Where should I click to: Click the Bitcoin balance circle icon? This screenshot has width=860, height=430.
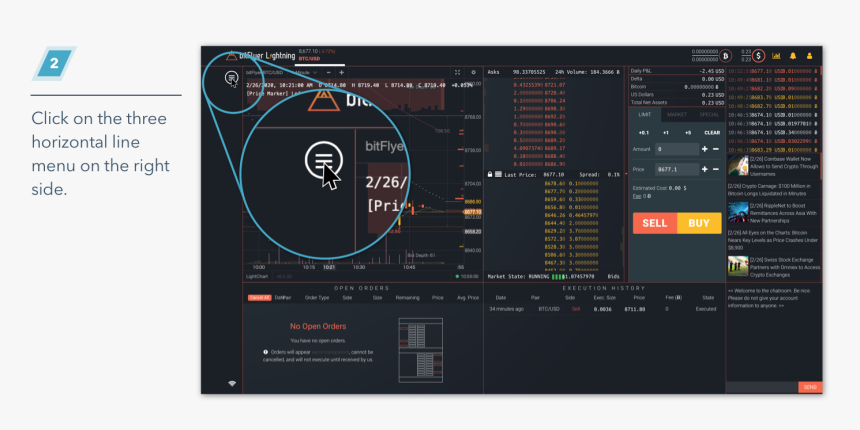point(727,55)
